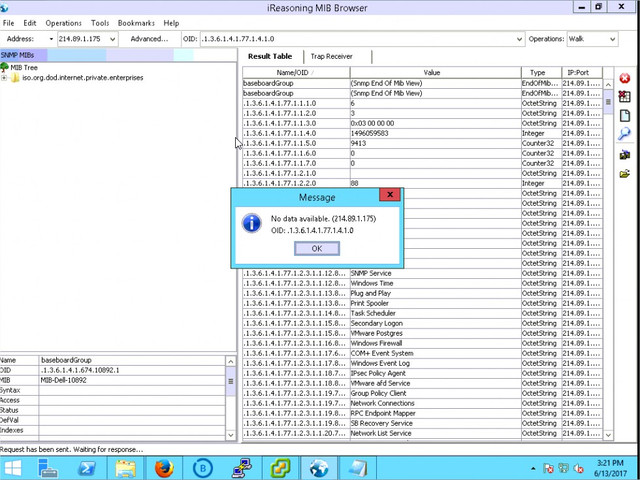Click the blank document icon in right toolbar
Image resolution: width=640 pixels, height=480 pixels.
pos(624,116)
